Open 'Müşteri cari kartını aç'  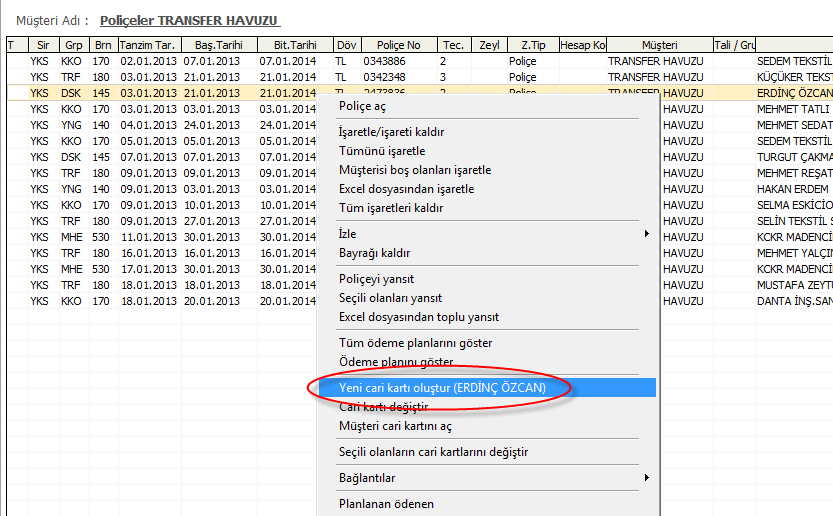point(395,426)
